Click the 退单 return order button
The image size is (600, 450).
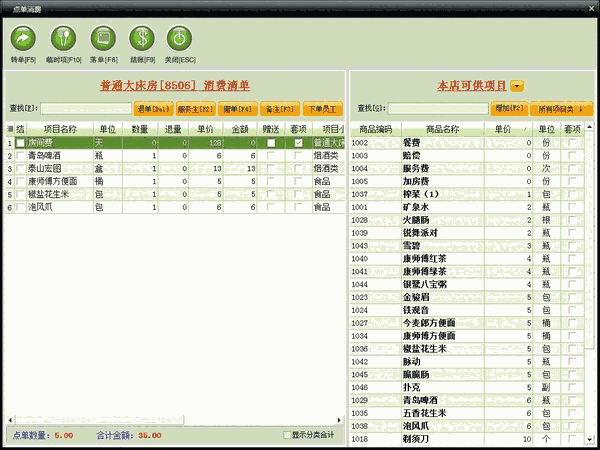pos(153,108)
